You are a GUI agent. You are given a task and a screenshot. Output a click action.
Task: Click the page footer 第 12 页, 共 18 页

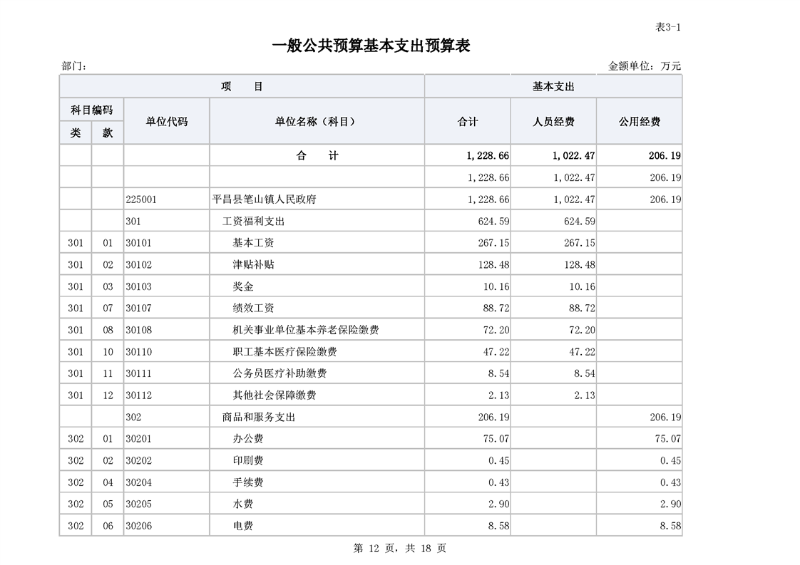(399, 548)
